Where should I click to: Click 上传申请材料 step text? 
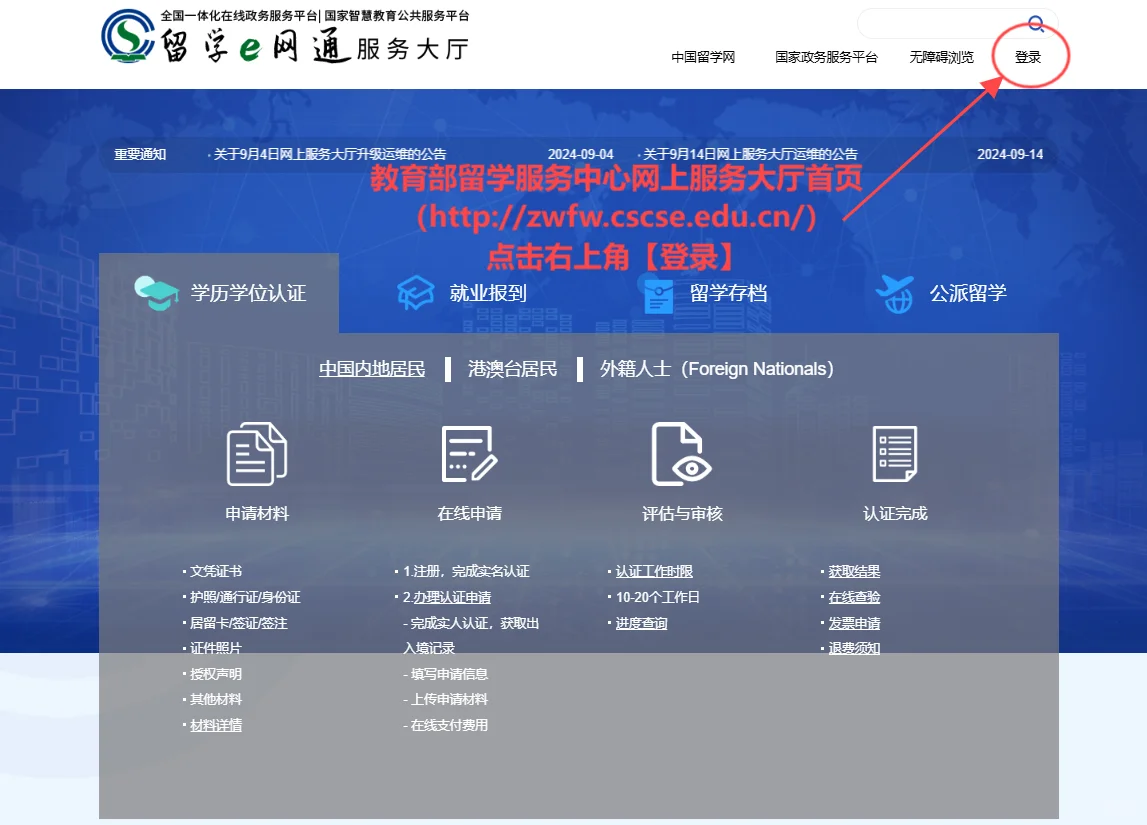point(449,699)
